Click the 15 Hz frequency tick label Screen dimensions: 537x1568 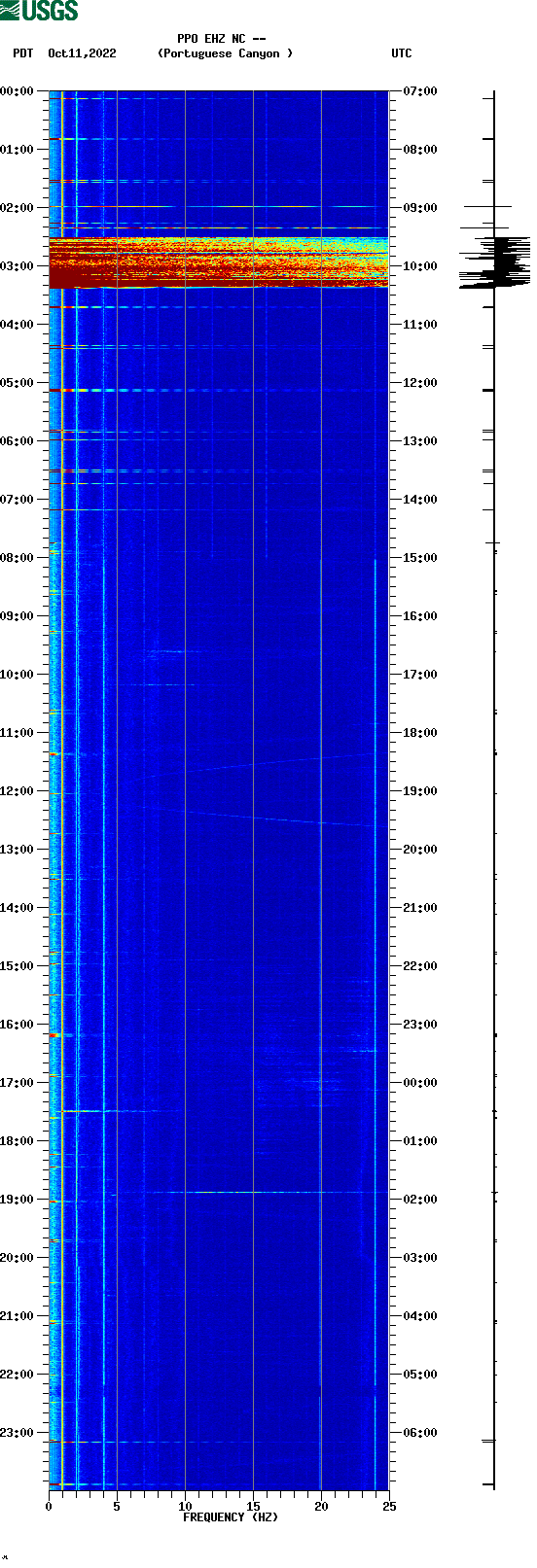[253, 1507]
